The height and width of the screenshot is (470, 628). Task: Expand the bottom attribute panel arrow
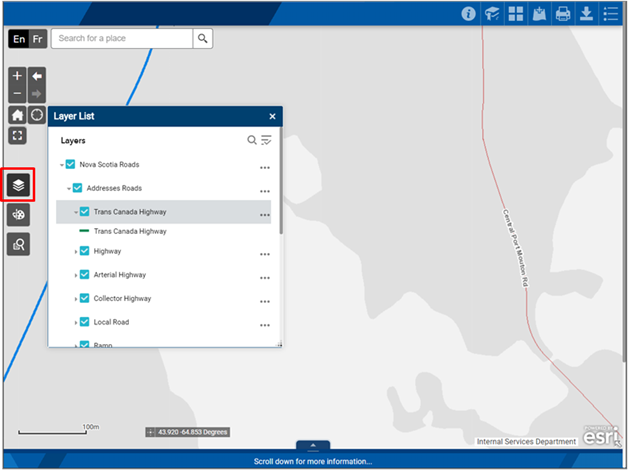tap(313, 445)
